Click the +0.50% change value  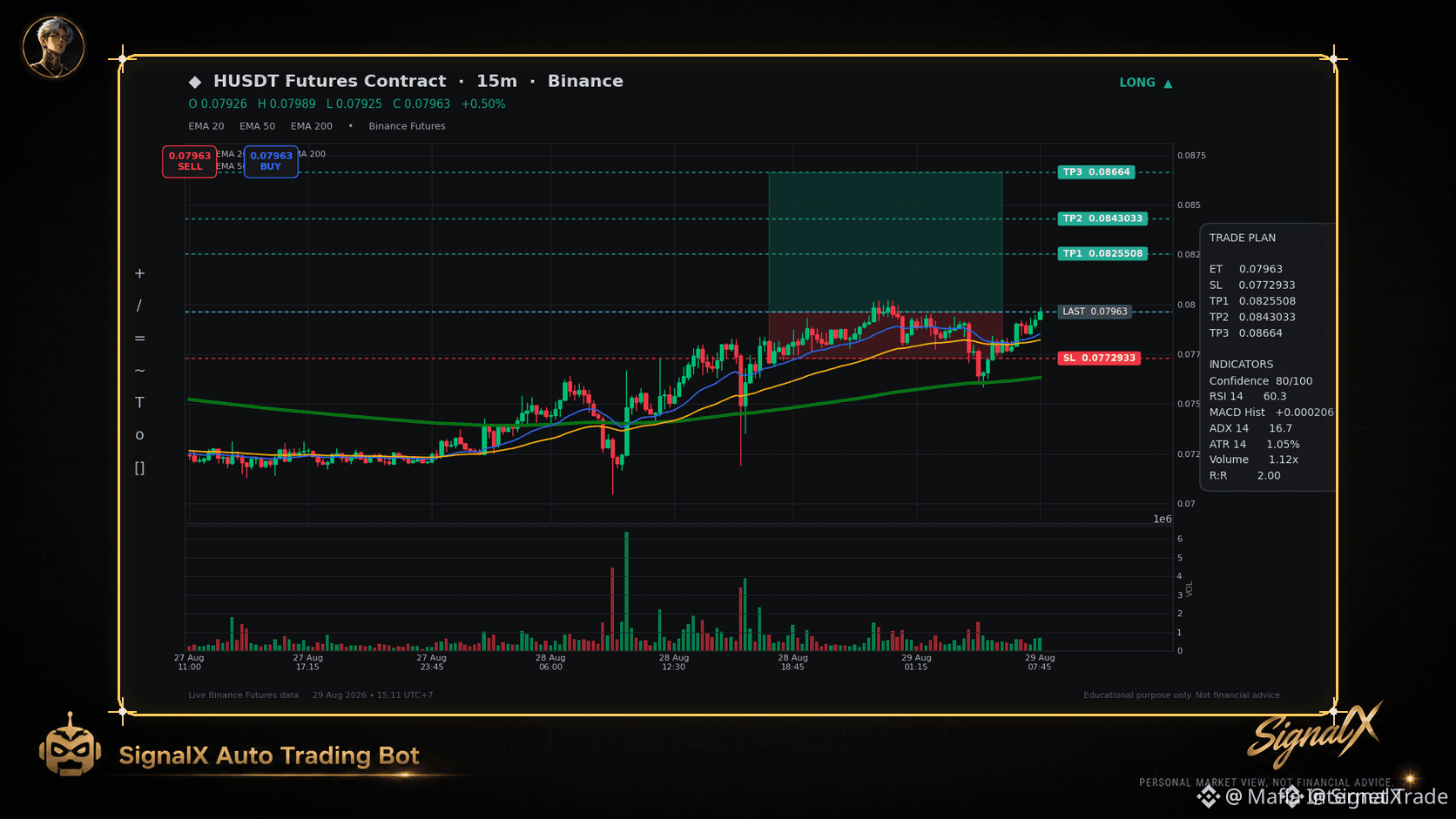click(483, 104)
